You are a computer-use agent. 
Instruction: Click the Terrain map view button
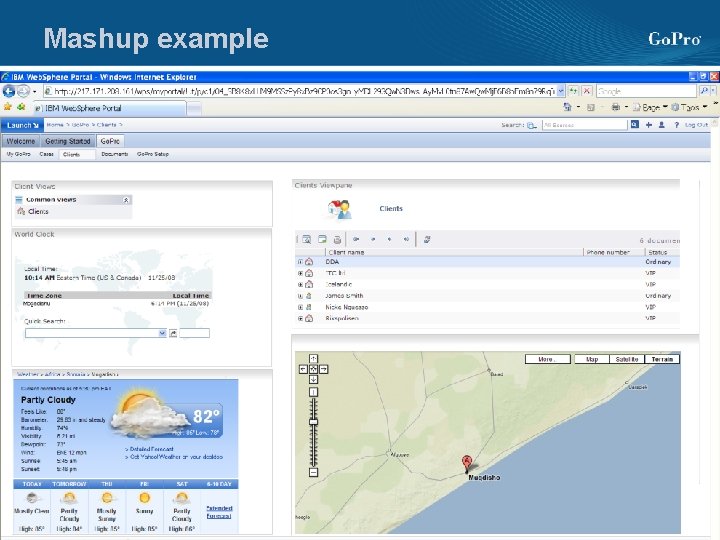(662, 359)
